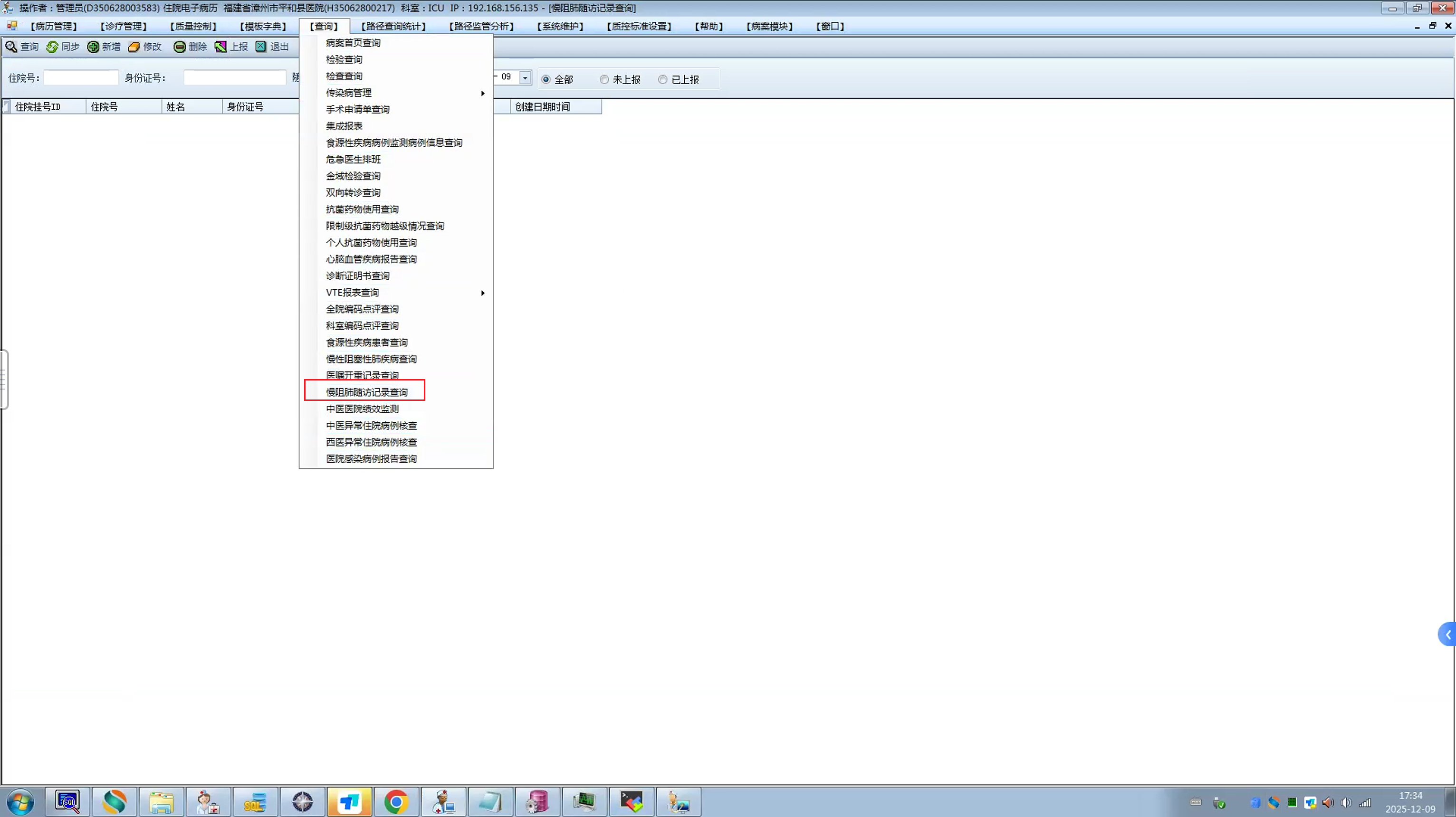Click the 住院号 input field
This screenshot has height=817, width=1456.
(81, 77)
